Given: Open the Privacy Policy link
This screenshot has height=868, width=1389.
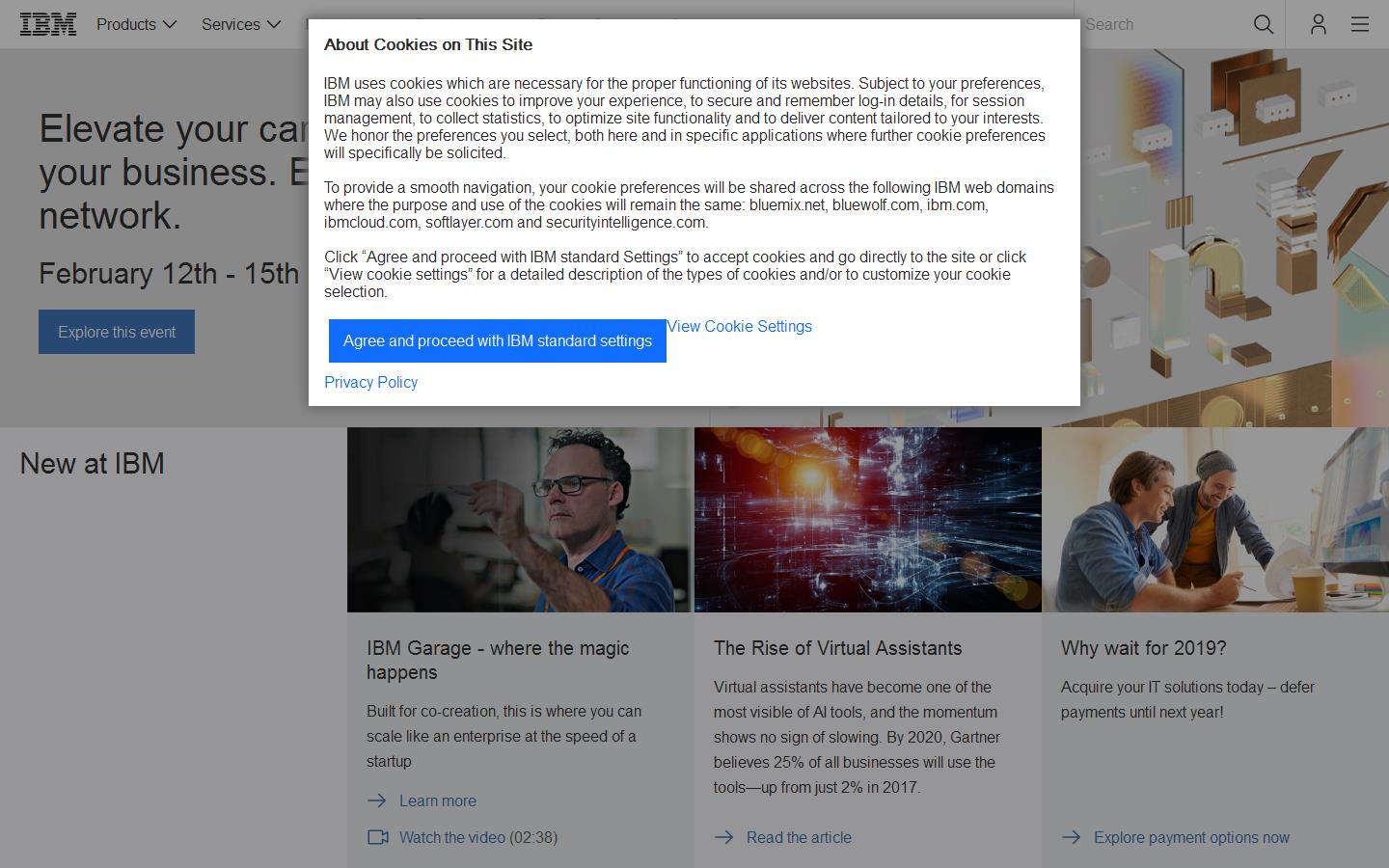Looking at the screenshot, I should pyautogui.click(x=370, y=382).
